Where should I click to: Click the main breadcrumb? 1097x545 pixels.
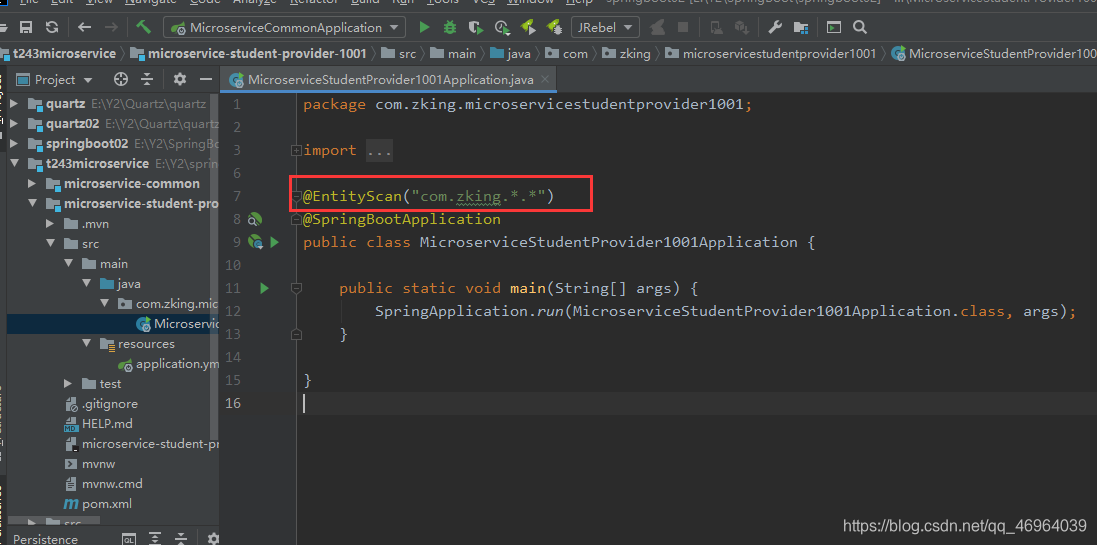pos(454,53)
